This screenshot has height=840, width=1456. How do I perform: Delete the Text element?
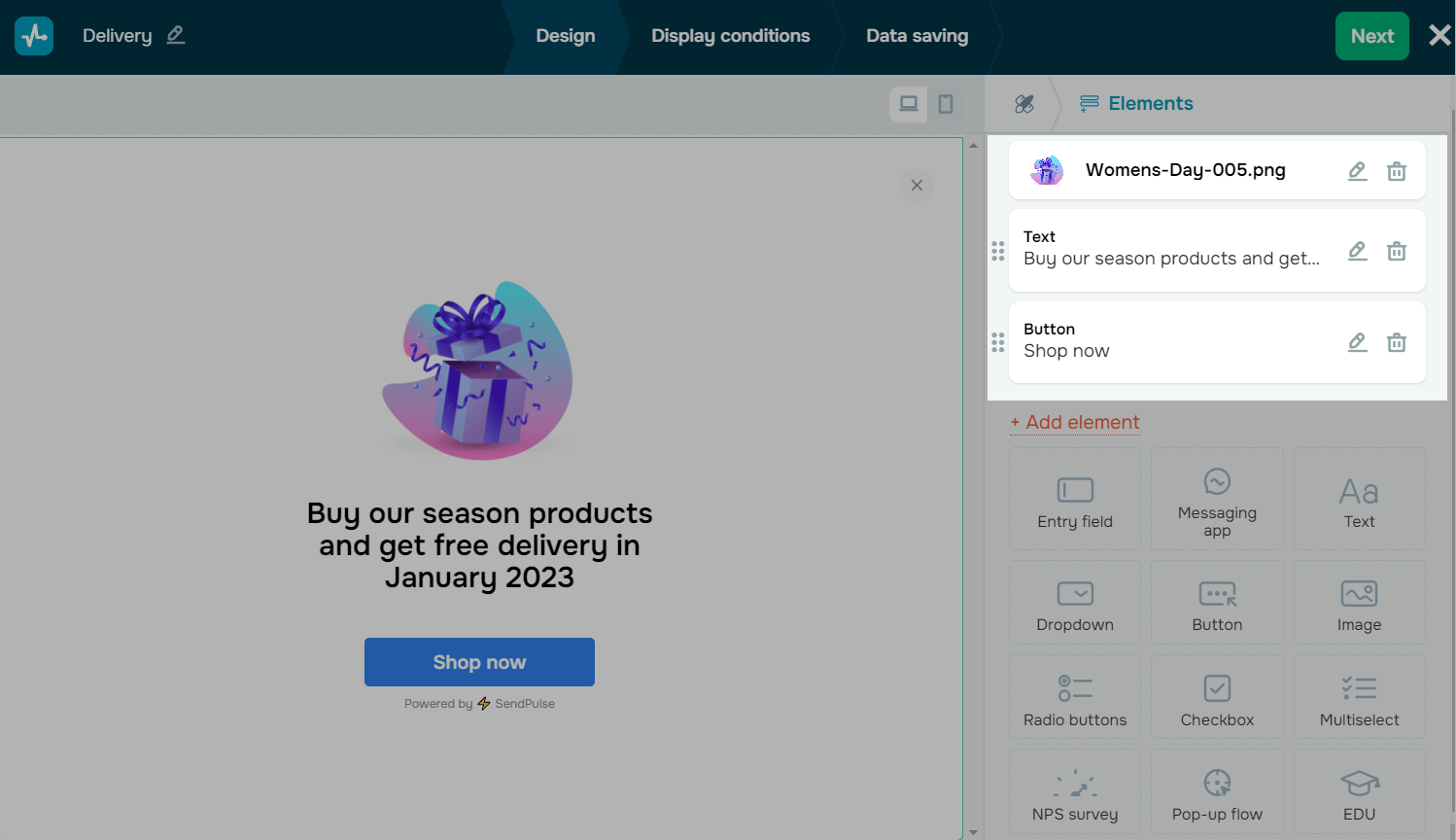click(1397, 251)
